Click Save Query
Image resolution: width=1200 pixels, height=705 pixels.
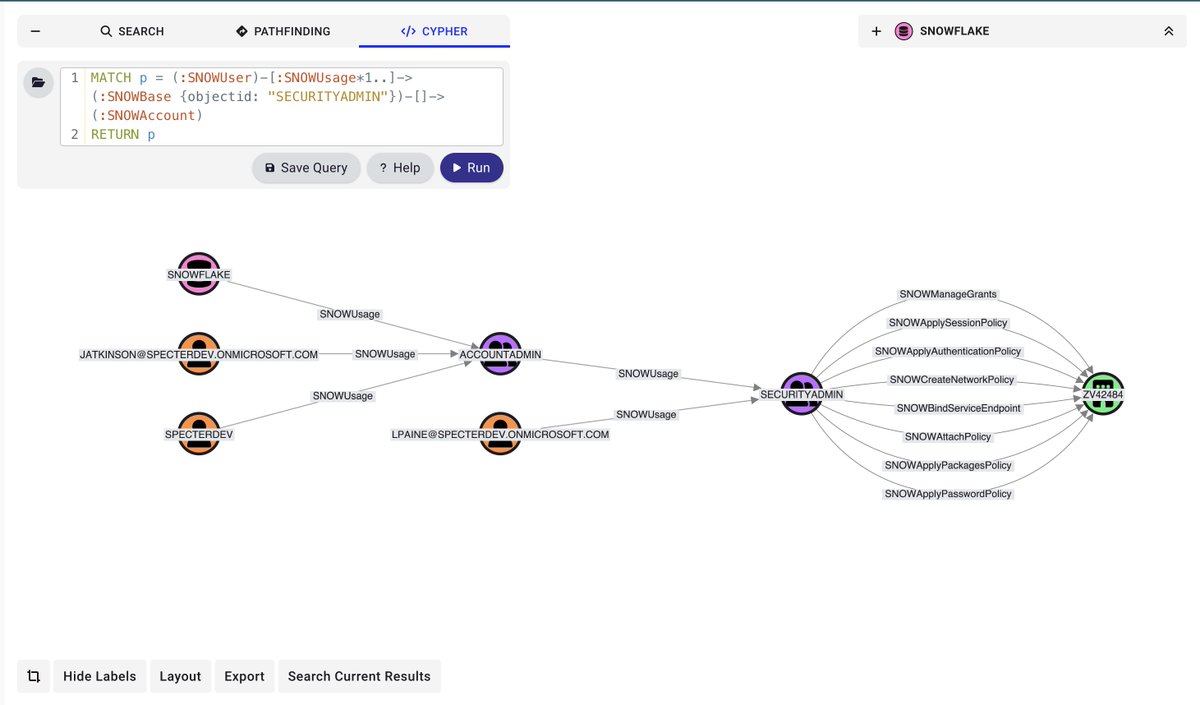pos(306,167)
